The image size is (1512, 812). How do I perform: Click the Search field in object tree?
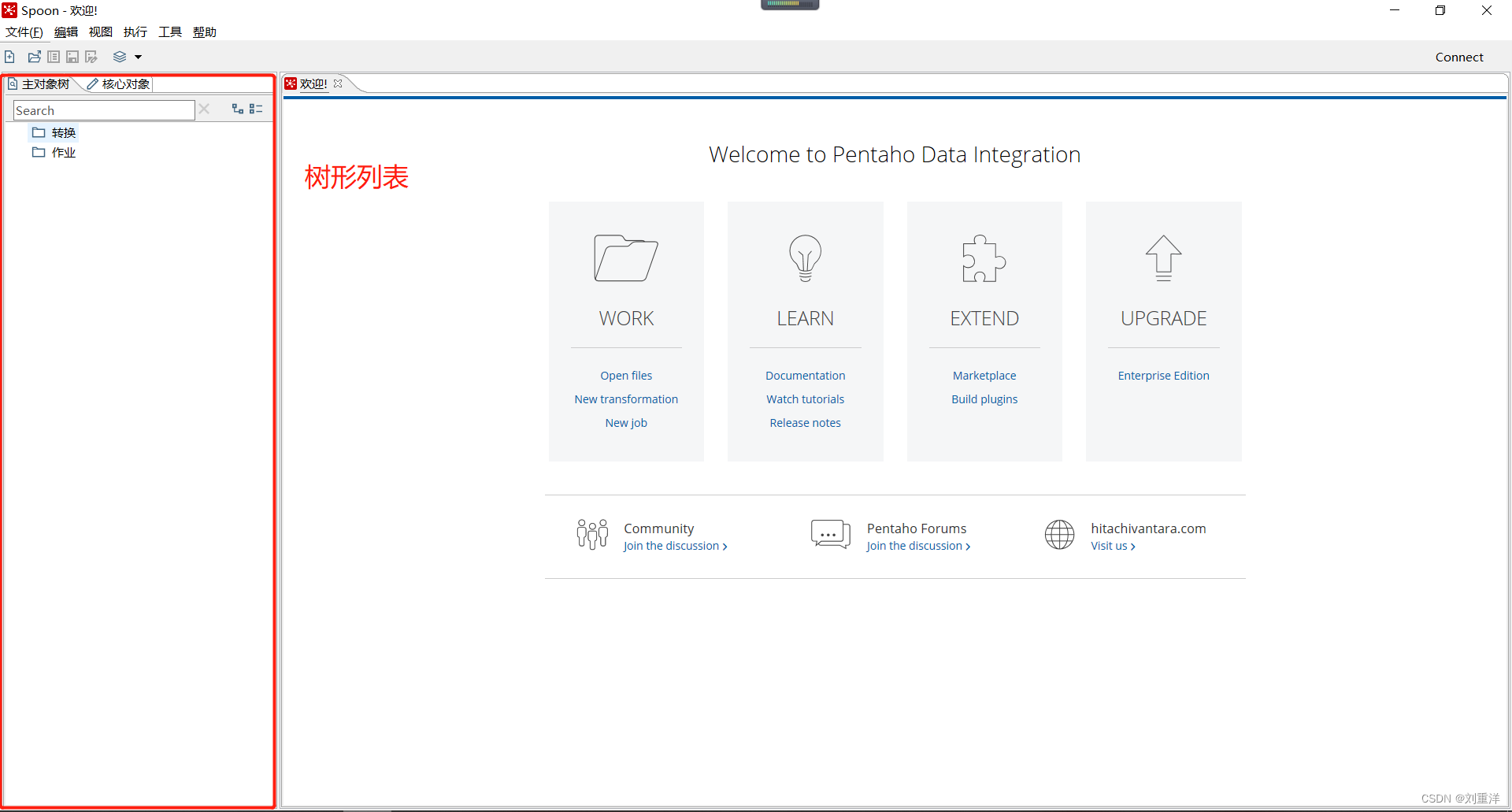pos(104,110)
